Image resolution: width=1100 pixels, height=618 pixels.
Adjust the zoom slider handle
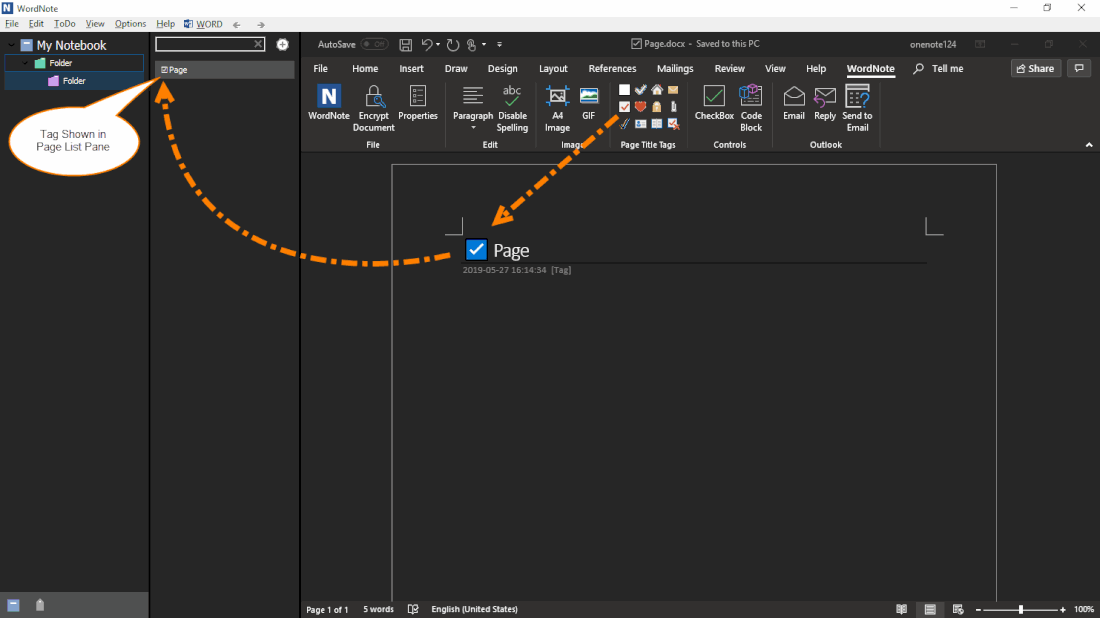(x=1021, y=610)
